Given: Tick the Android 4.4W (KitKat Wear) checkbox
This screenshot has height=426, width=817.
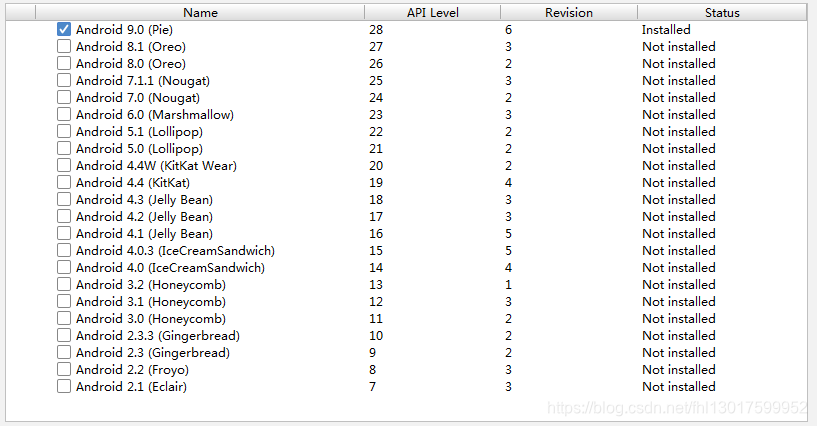Looking at the screenshot, I should pyautogui.click(x=64, y=166).
